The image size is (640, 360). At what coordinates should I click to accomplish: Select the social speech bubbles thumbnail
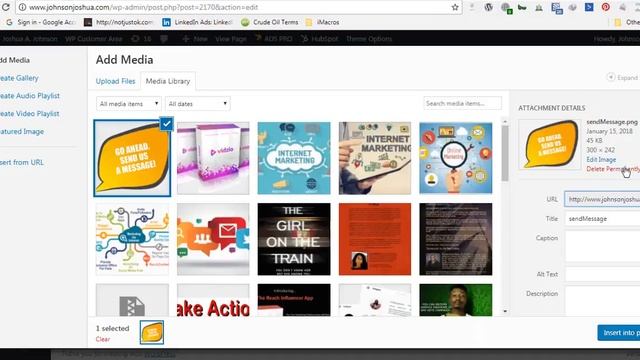213,239
